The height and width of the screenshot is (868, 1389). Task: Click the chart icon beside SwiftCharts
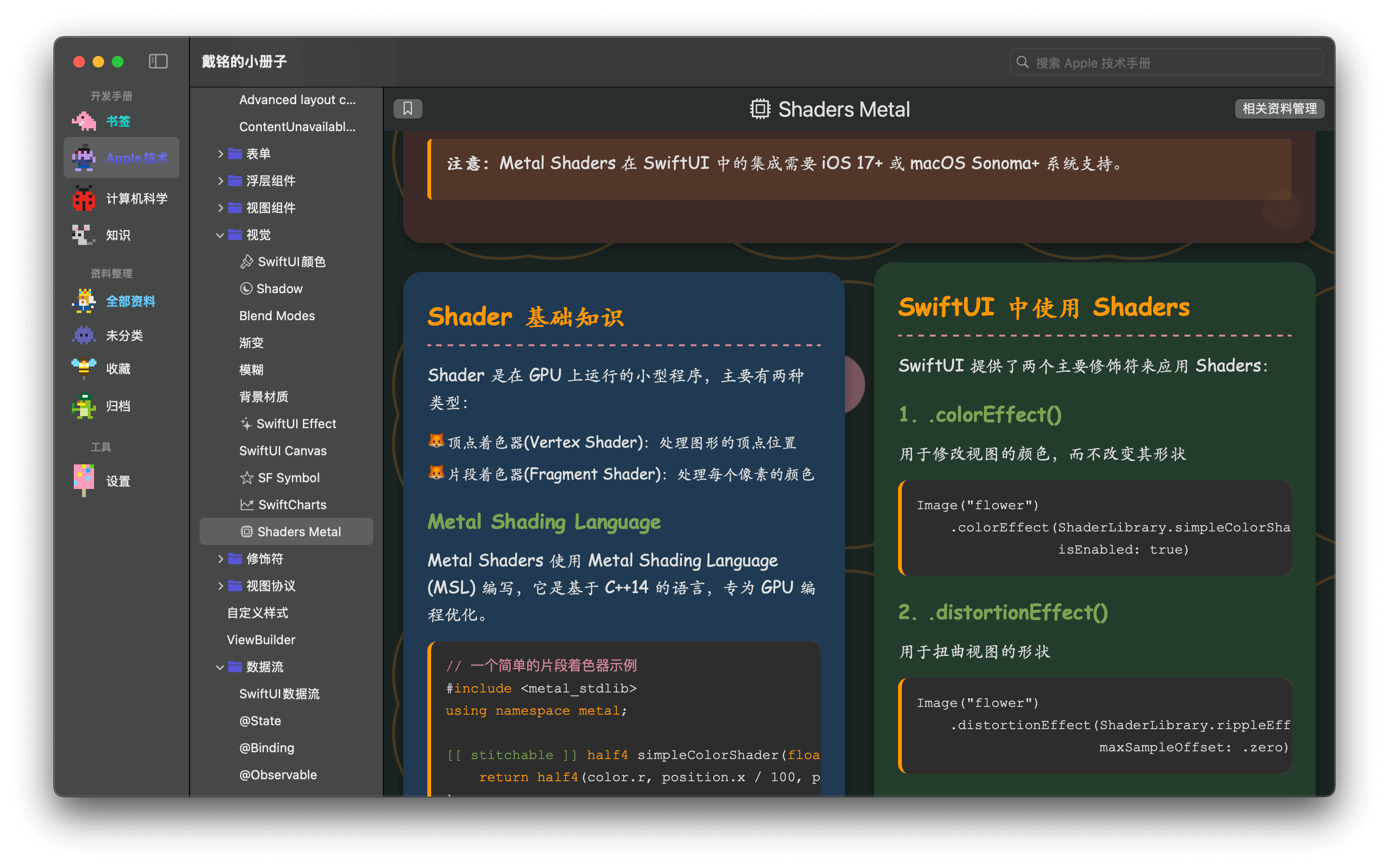[247, 504]
